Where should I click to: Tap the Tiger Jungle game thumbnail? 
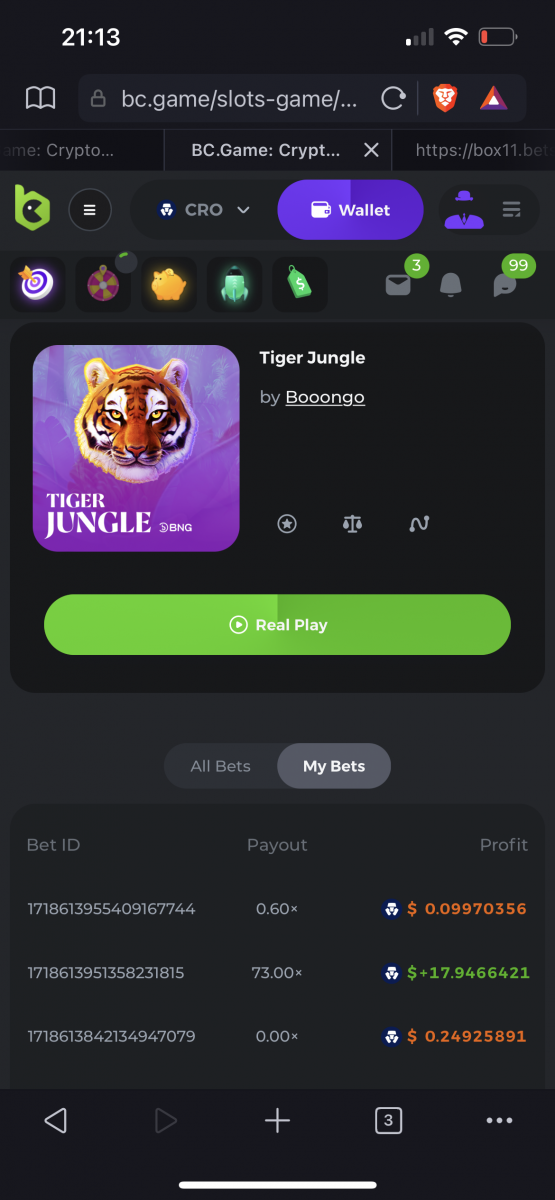[x=136, y=449]
